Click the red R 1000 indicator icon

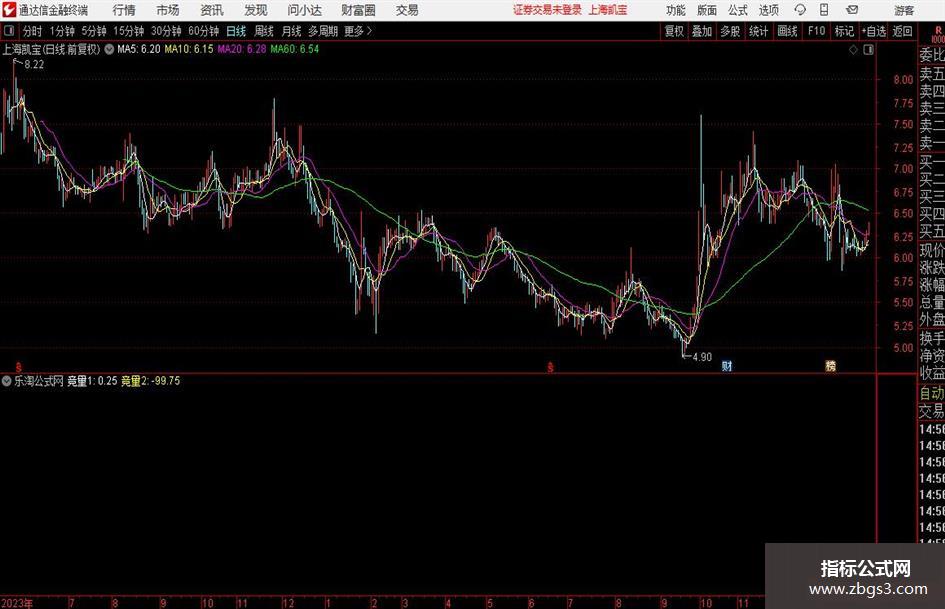click(938, 34)
